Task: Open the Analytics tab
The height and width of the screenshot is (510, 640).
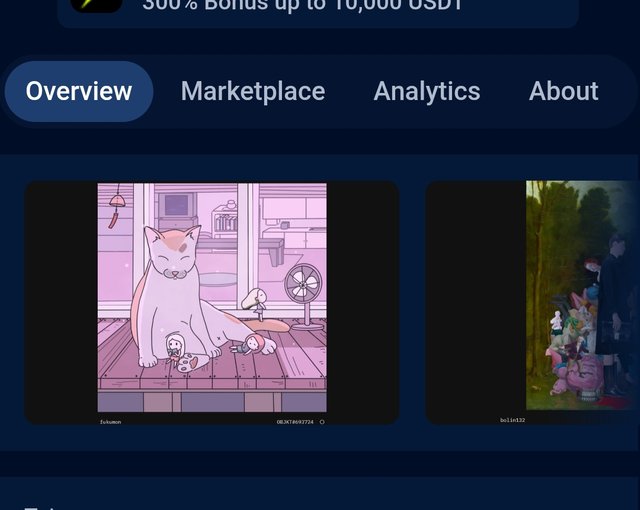Action: pos(427,91)
